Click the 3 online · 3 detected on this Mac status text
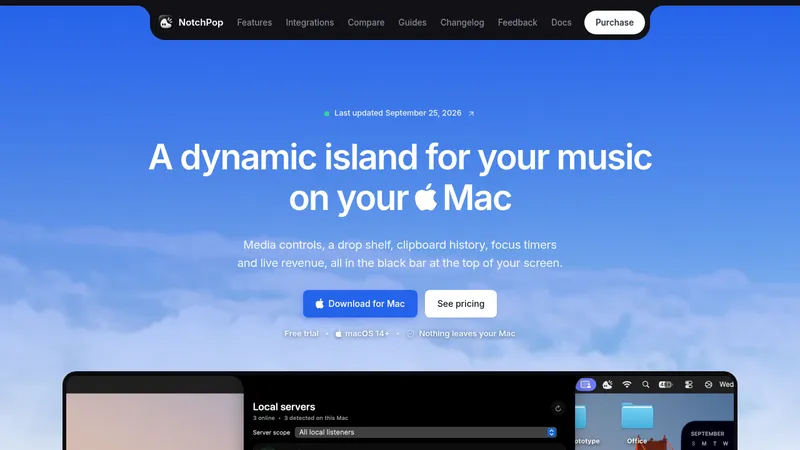The width and height of the screenshot is (800, 450). pos(301,418)
